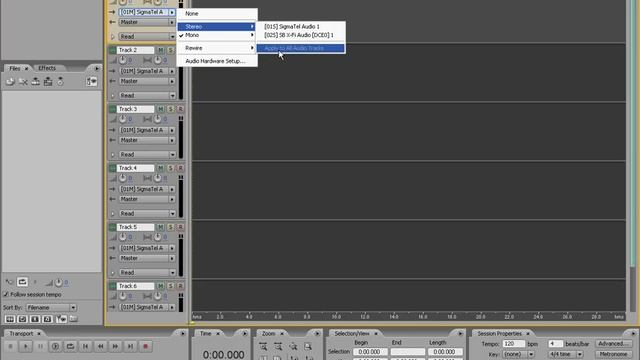
Task: Click the Close File icon in Files panel
Action: pyautogui.click(x=23, y=82)
